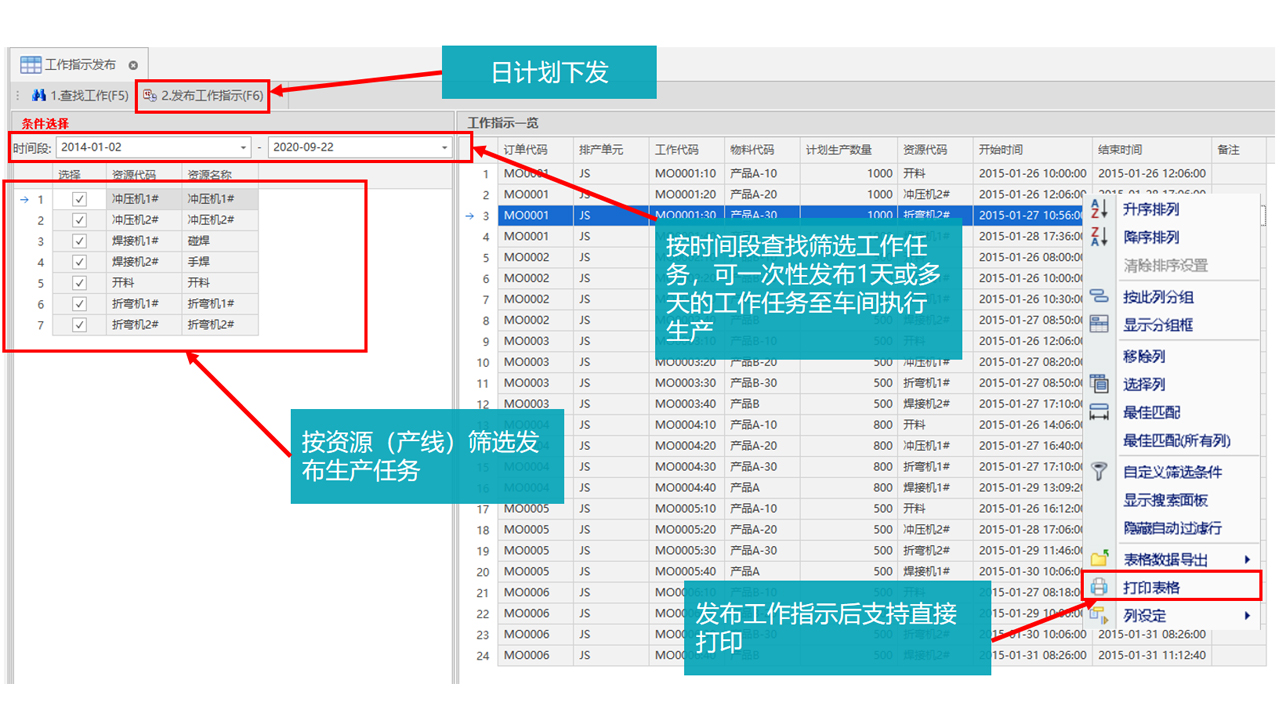This screenshot has height=728, width=1280.
Task: Select 显示搜索面板 in the context menu
Action: point(1165,500)
